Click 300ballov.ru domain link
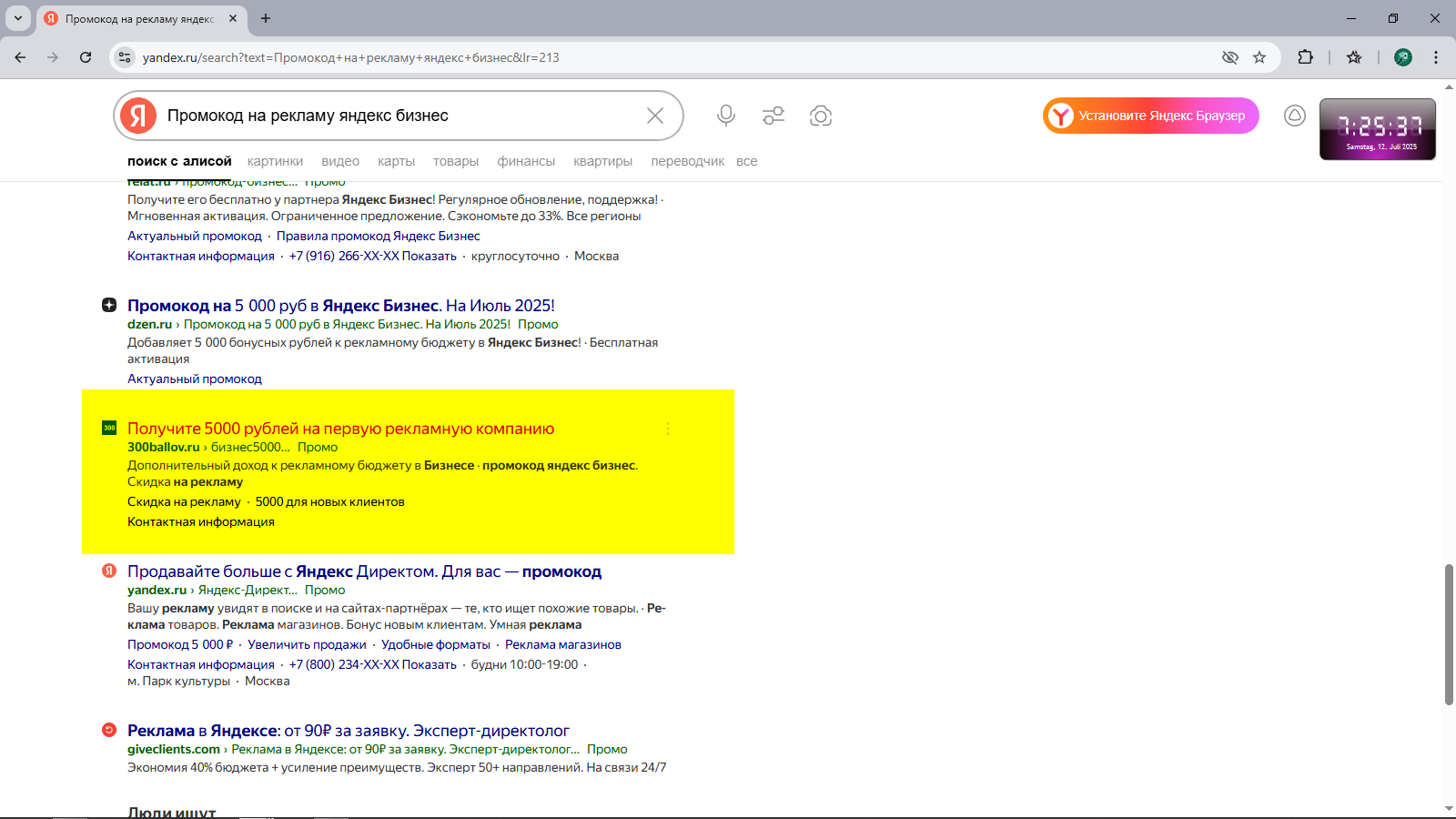Viewport: 1456px width, 819px height. click(163, 447)
